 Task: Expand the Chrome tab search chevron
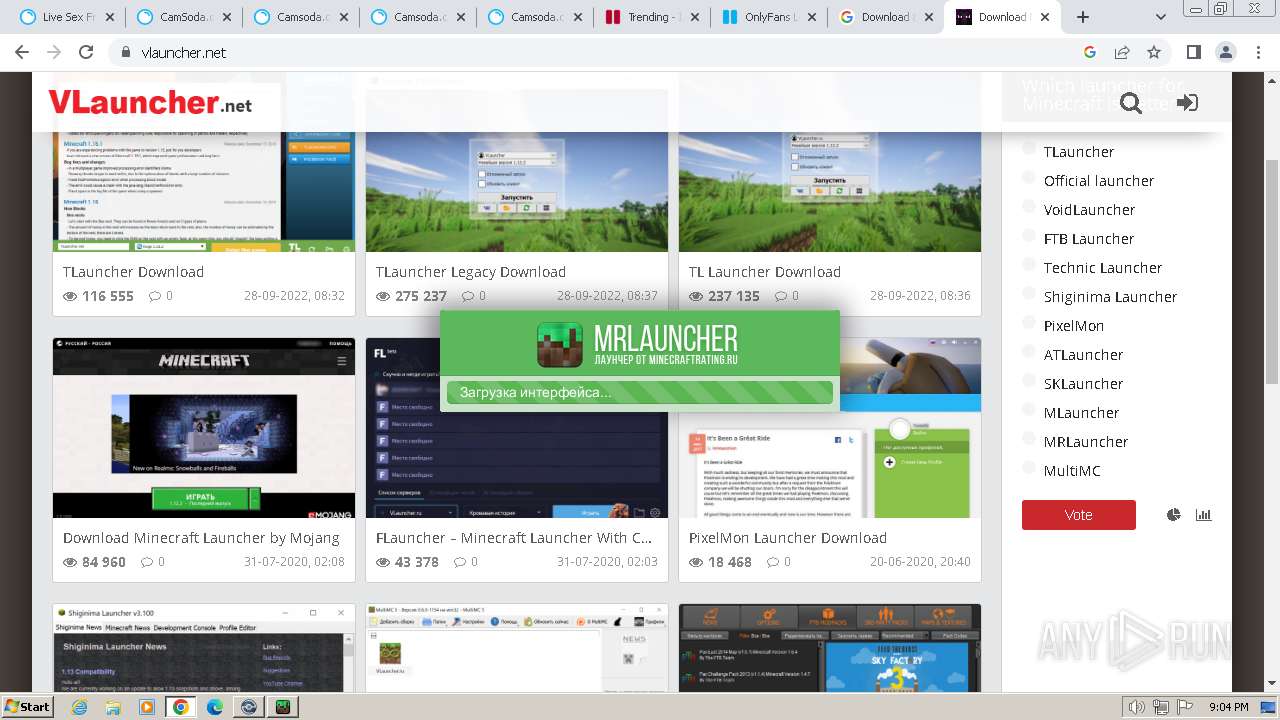click(x=1161, y=17)
